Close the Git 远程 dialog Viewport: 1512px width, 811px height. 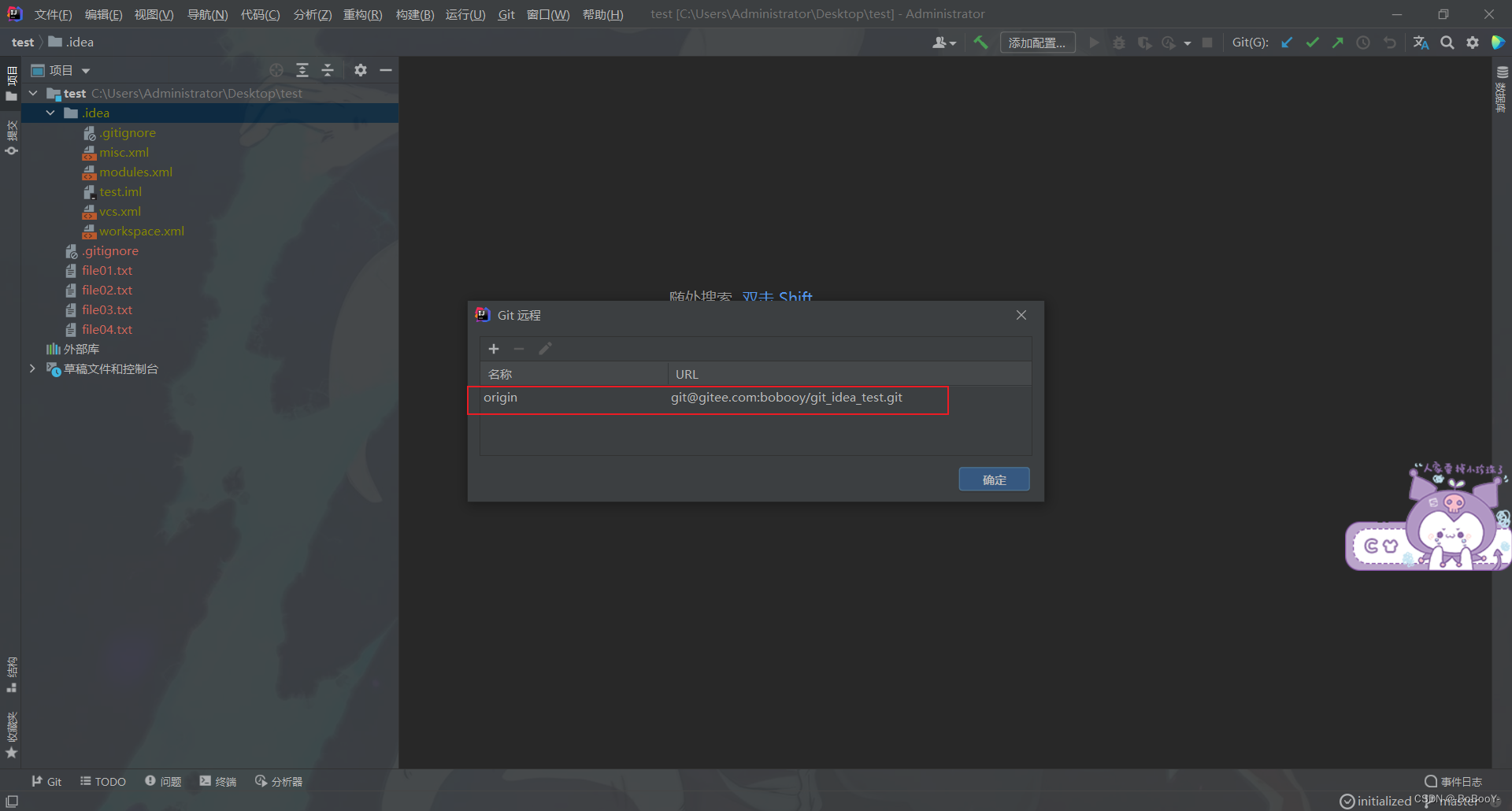[x=1021, y=315]
